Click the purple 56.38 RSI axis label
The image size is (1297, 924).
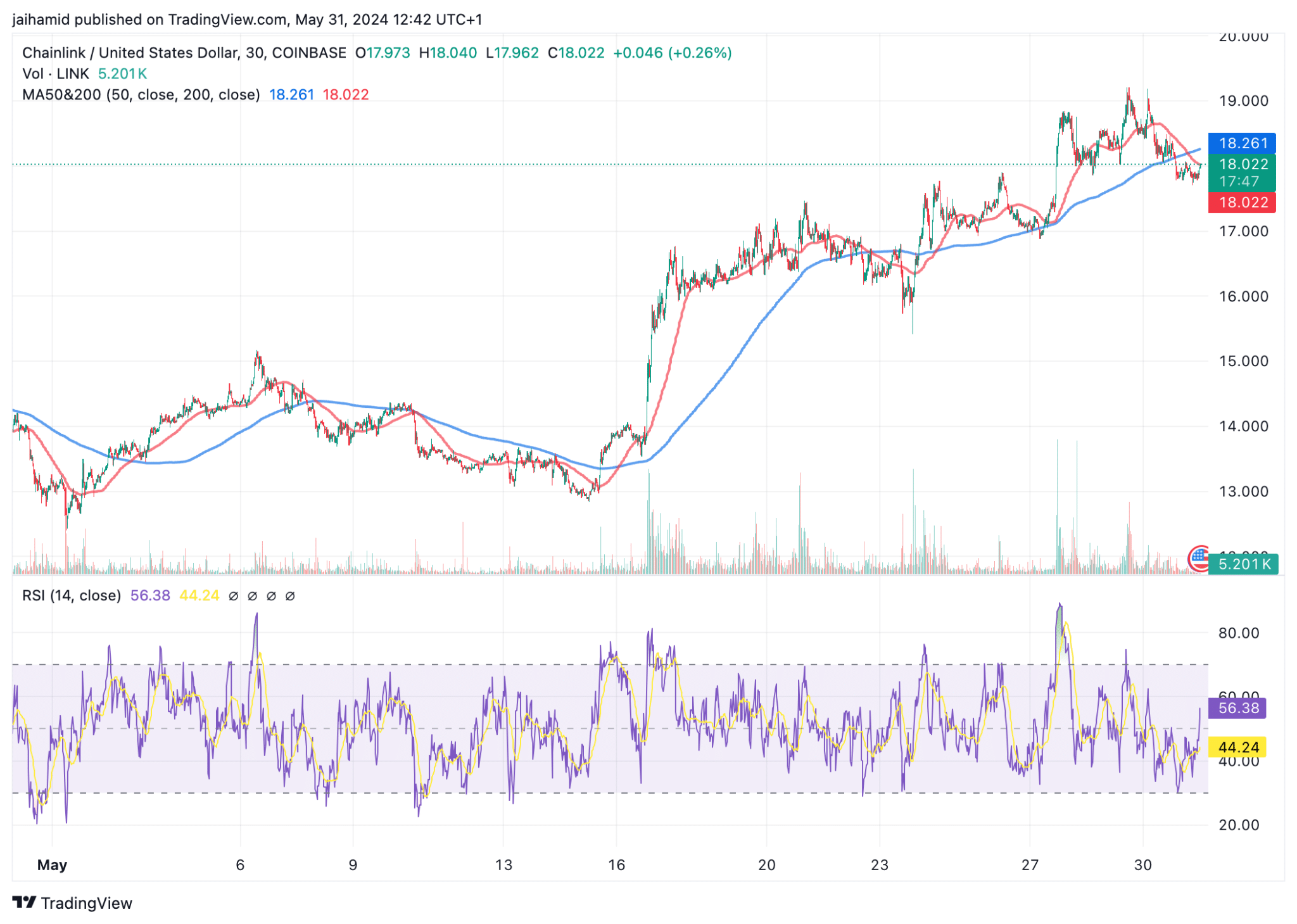pyautogui.click(x=1237, y=707)
